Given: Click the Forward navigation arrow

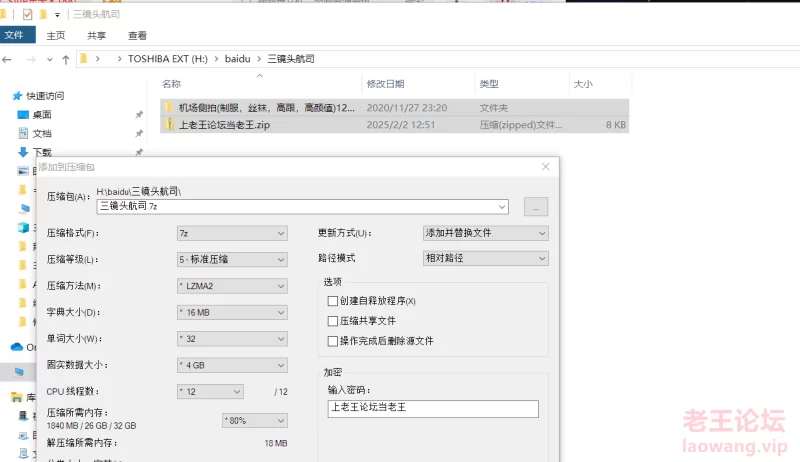Looking at the screenshot, I should [x=31, y=60].
